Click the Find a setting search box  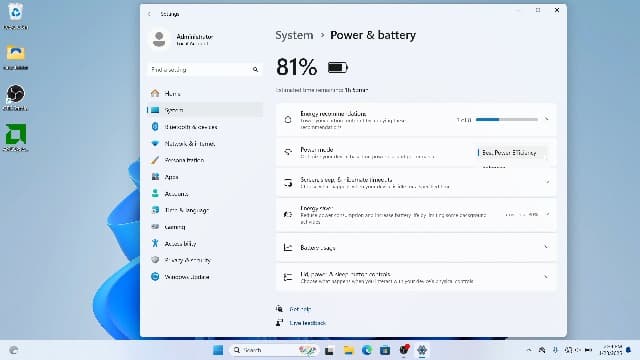[204, 69]
